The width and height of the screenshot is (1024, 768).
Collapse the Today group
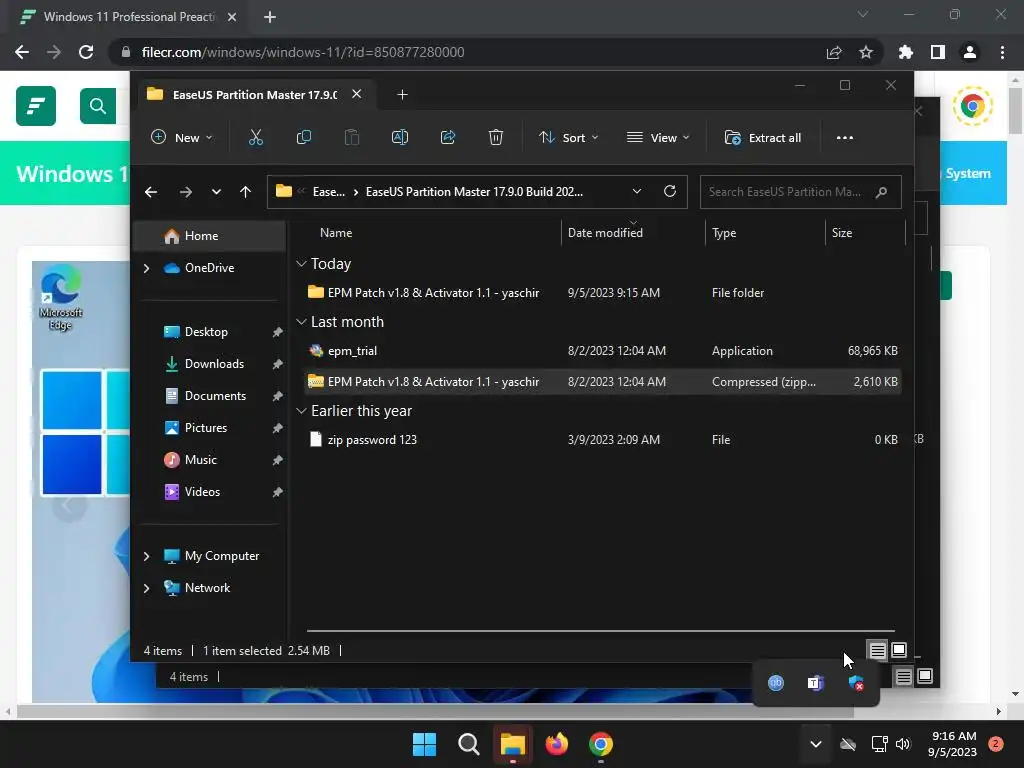pos(301,264)
